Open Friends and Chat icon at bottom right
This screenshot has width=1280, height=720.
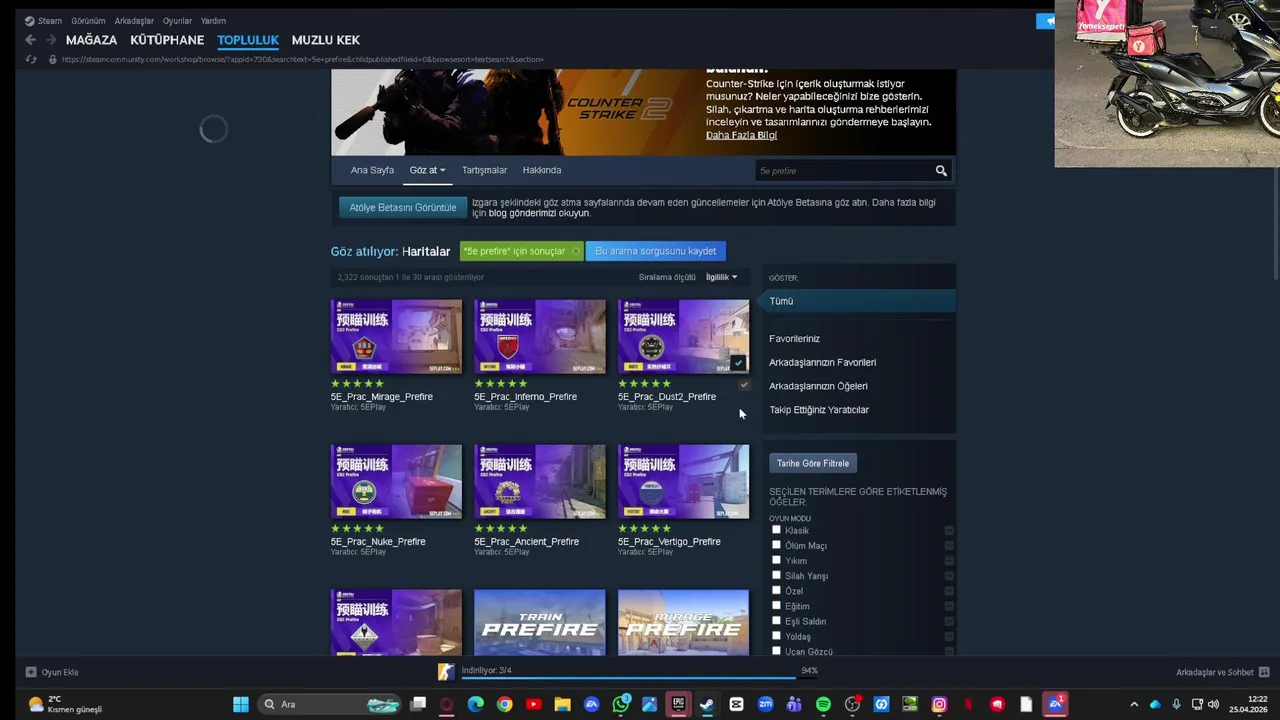[1264, 672]
